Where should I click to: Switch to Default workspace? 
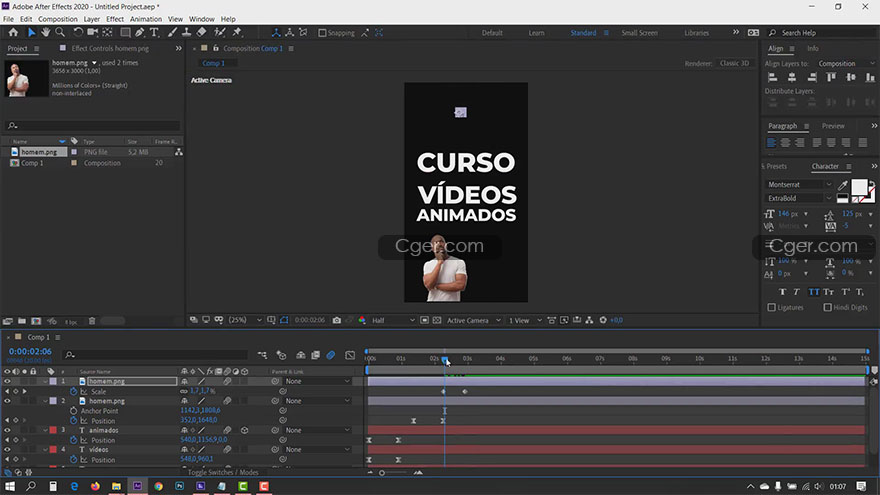(492, 33)
